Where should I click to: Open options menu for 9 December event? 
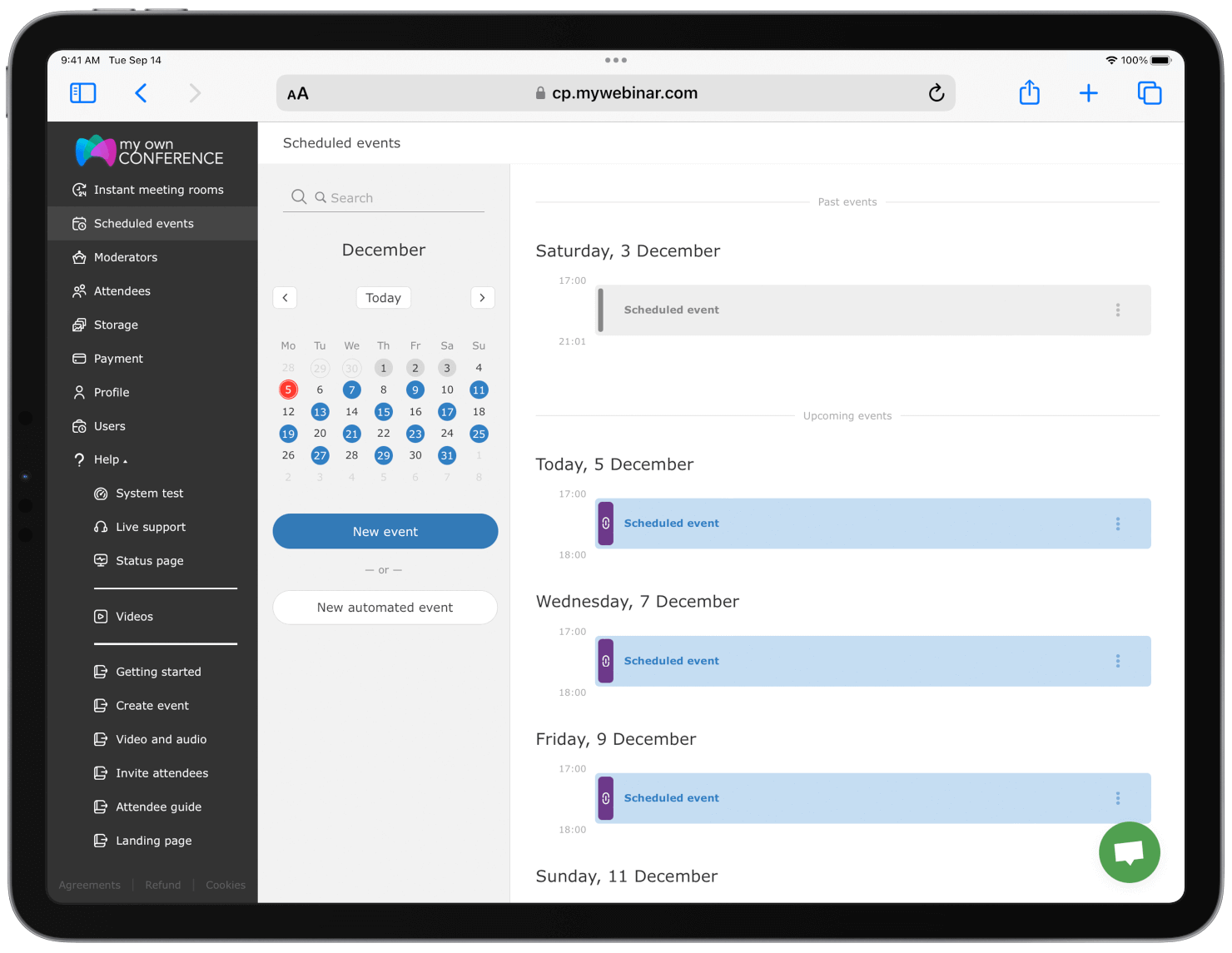tap(1118, 798)
